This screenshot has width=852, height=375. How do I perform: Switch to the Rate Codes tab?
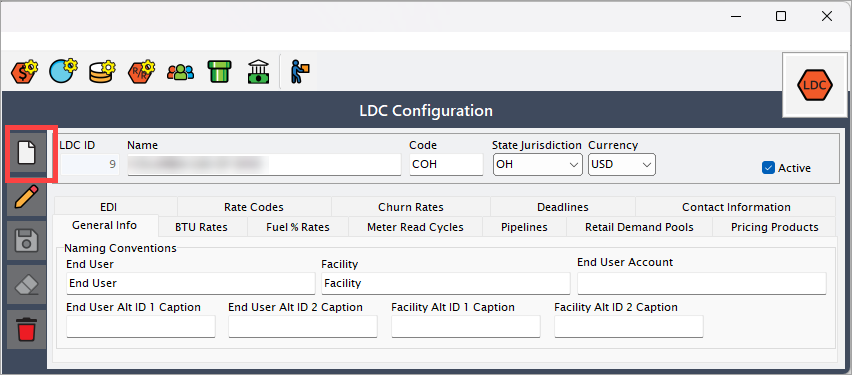click(254, 207)
